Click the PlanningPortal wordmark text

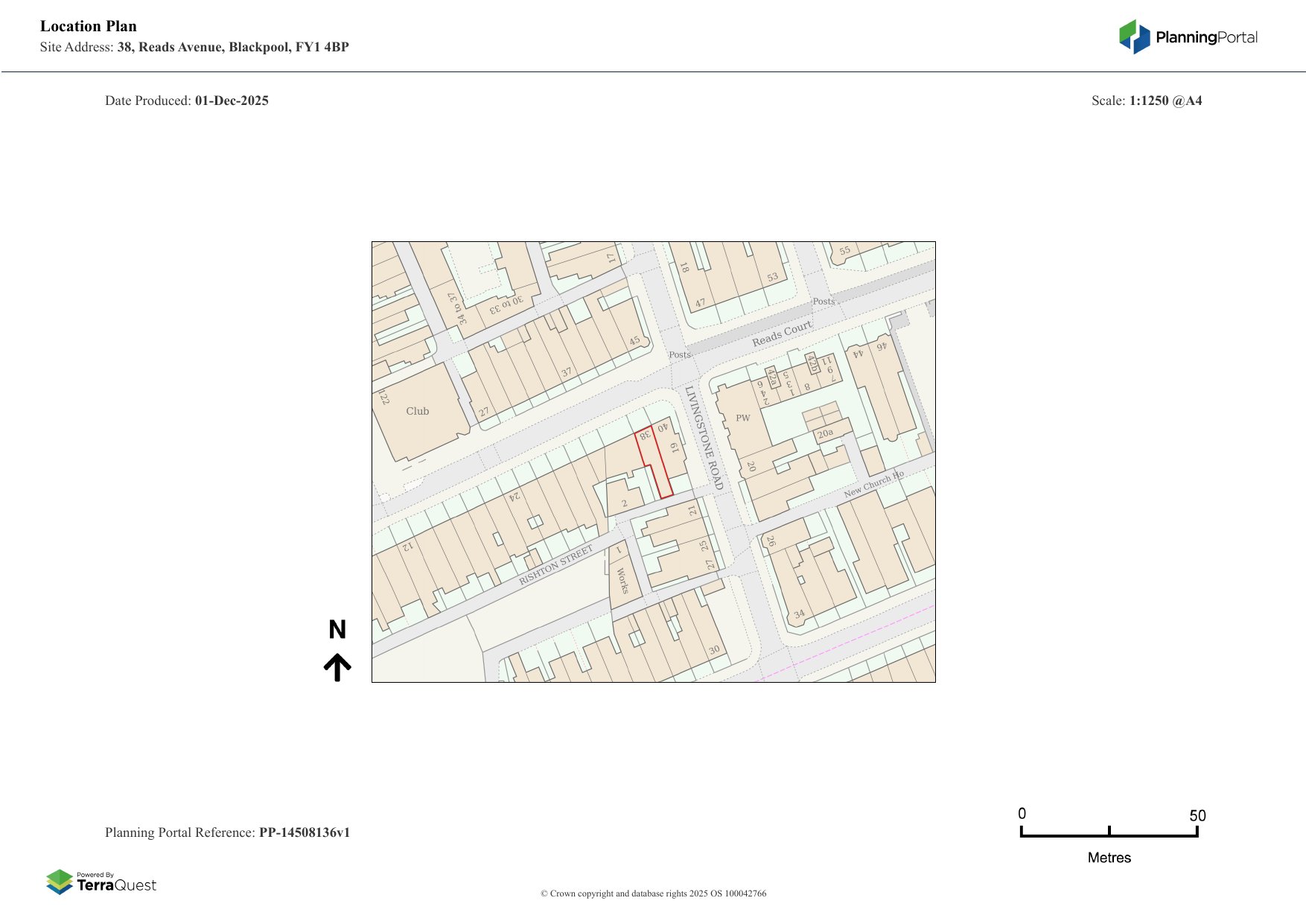point(1206,37)
